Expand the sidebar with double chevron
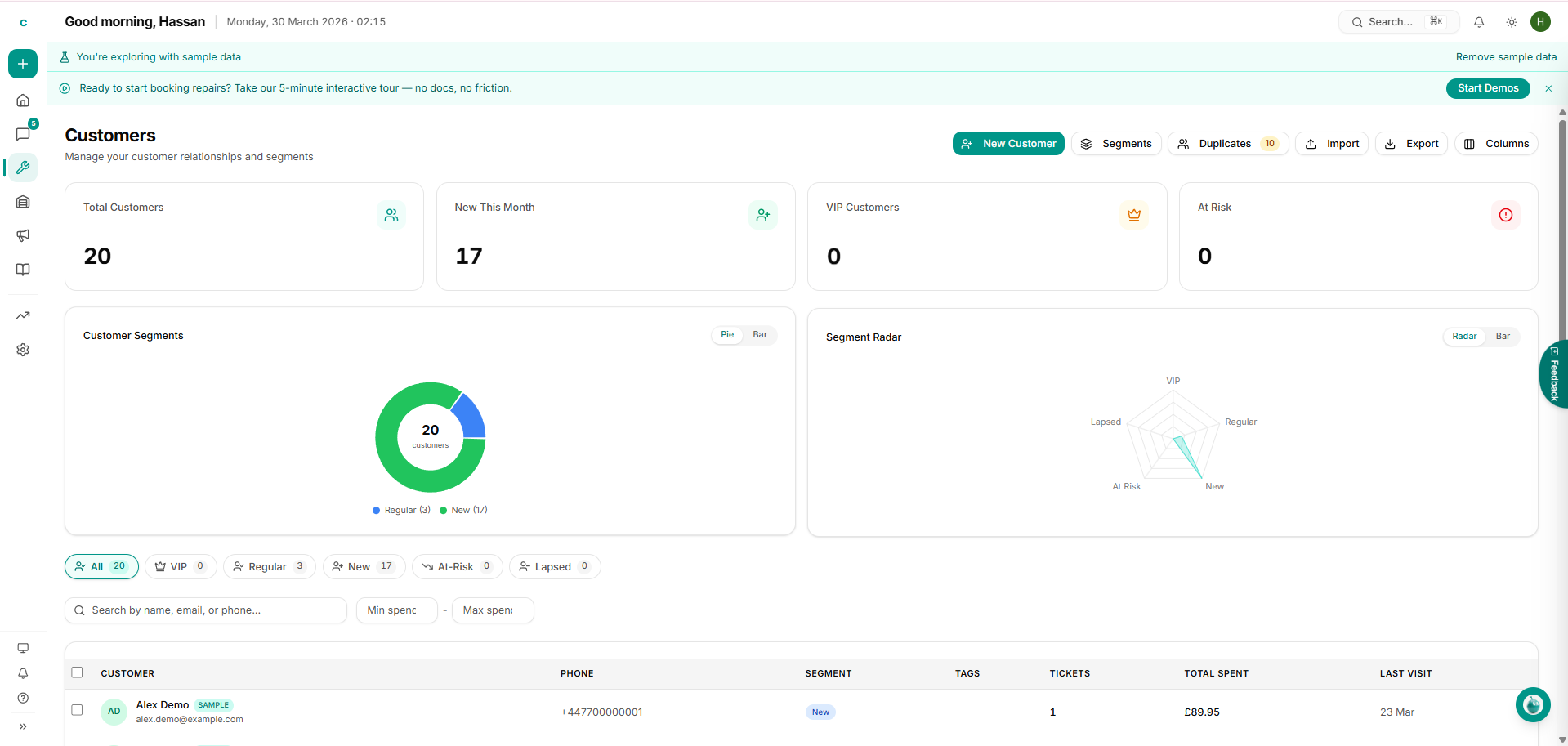 tap(23, 726)
